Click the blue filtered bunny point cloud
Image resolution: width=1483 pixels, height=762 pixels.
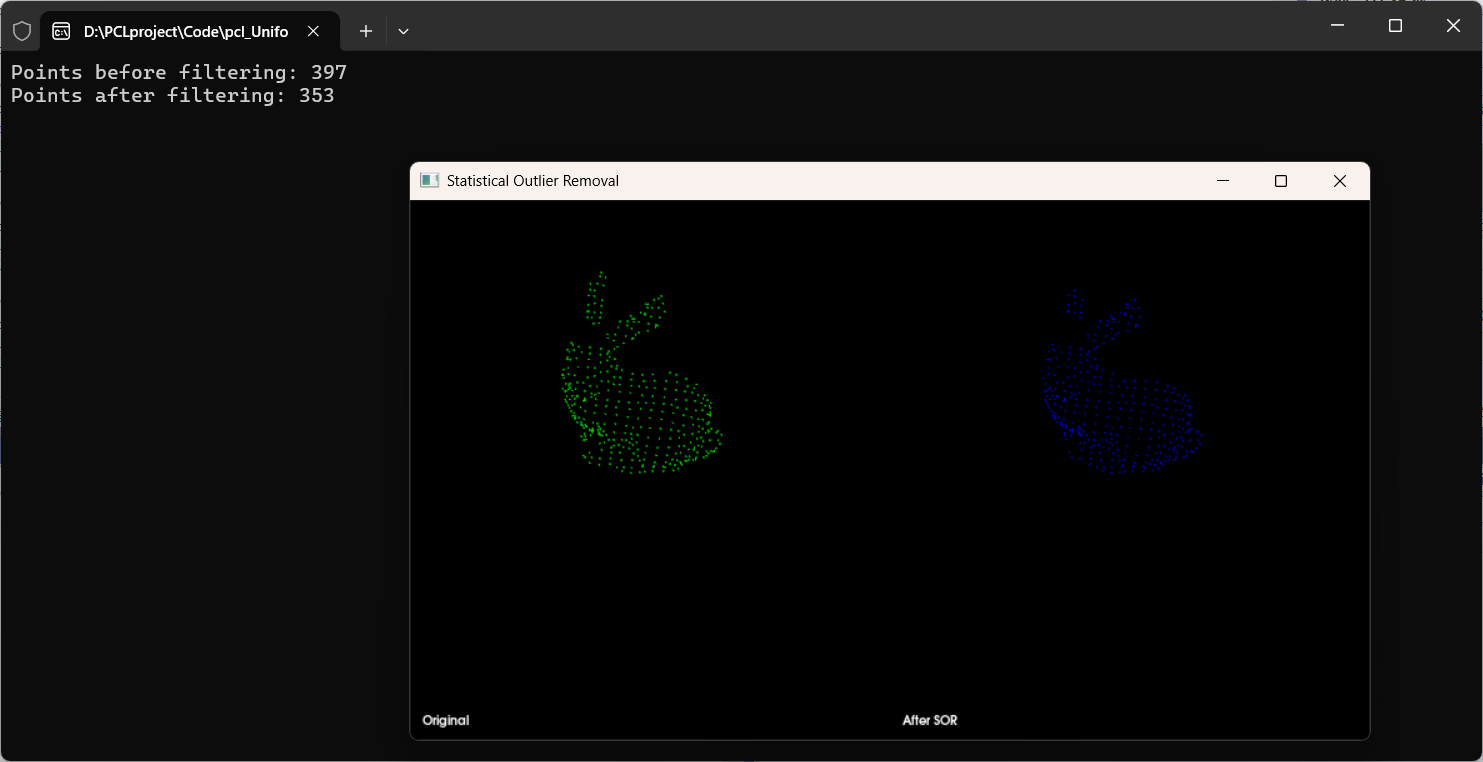(1121, 382)
